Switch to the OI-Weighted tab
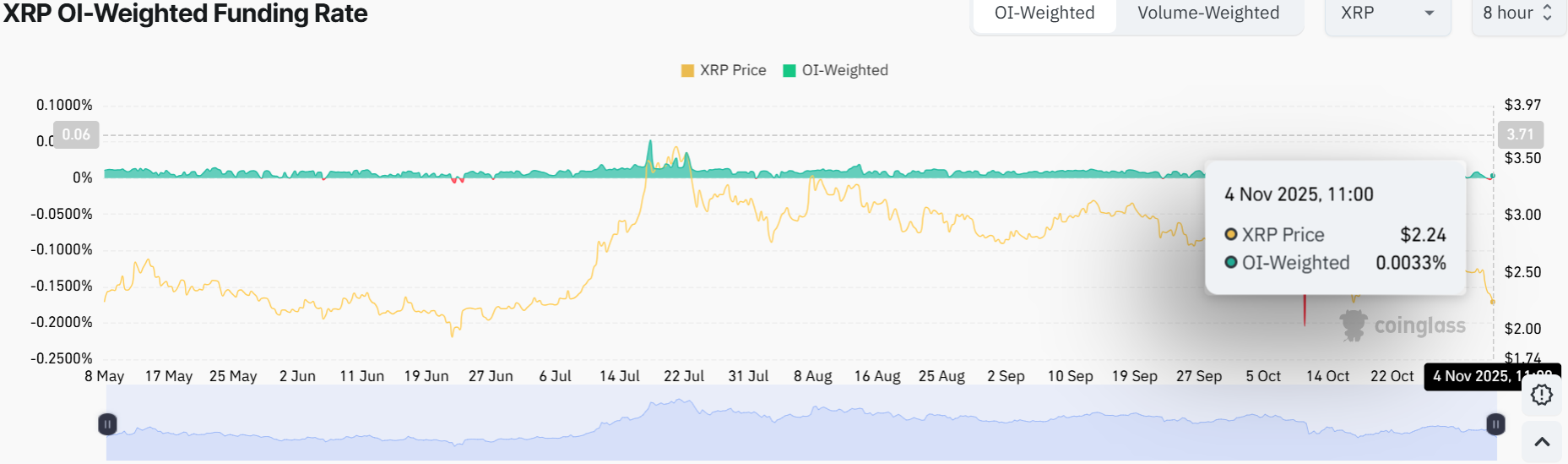This screenshot has height=464, width=1568. tap(1044, 14)
